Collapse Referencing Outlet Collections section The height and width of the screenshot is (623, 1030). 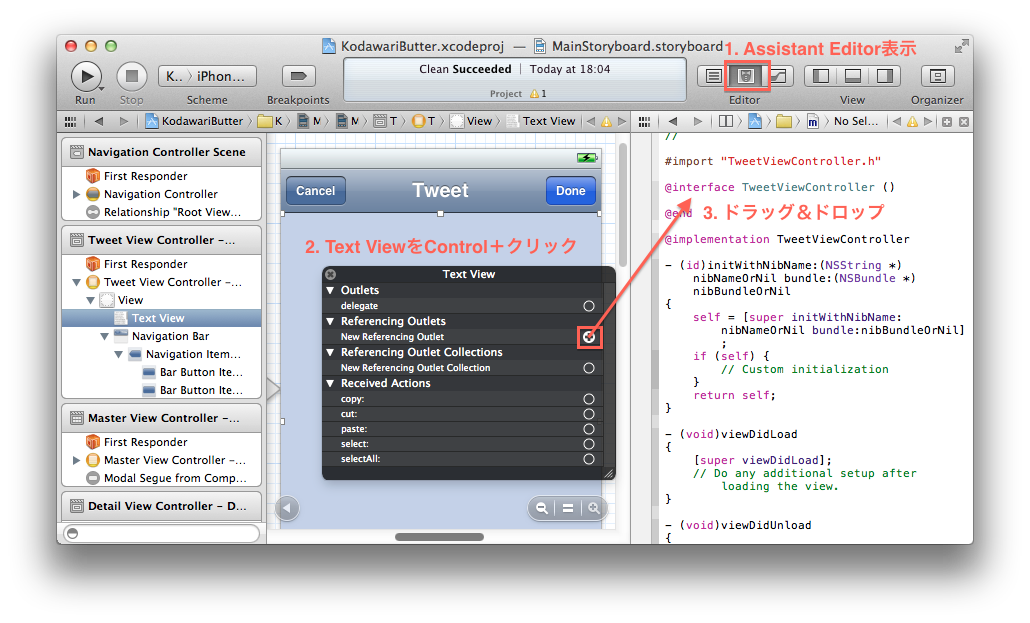tap(330, 352)
